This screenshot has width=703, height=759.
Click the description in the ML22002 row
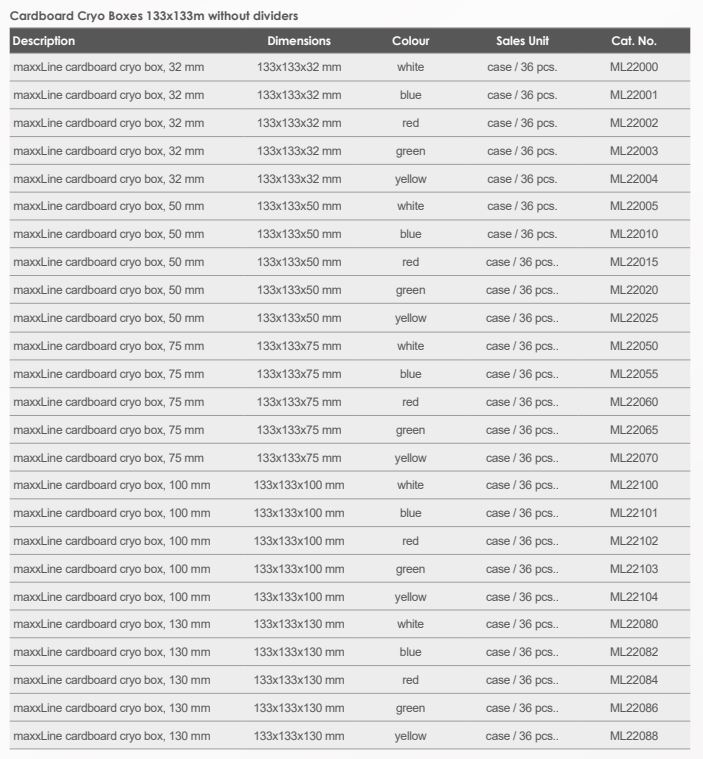point(108,123)
